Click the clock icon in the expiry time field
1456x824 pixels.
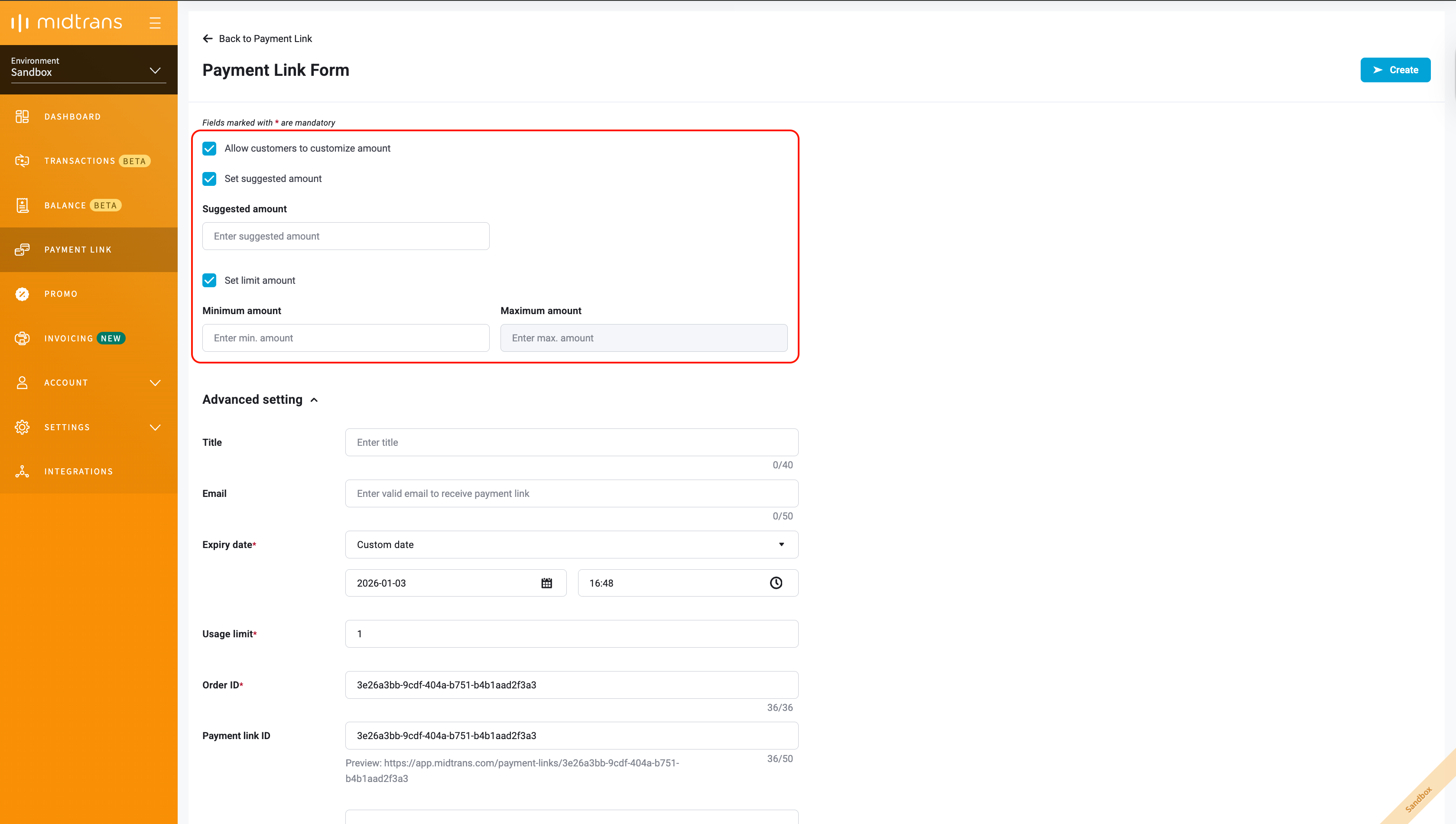[776, 583]
